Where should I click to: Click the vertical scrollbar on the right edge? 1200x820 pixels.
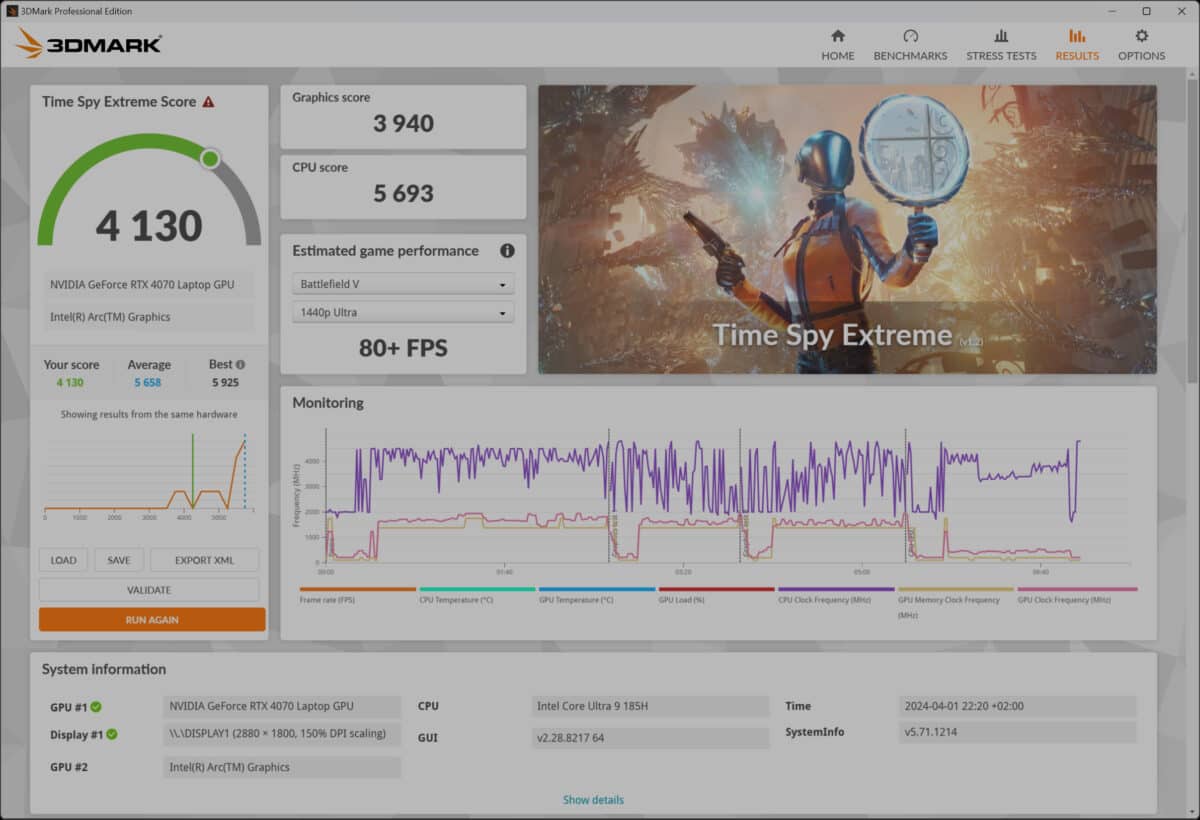click(1192, 230)
